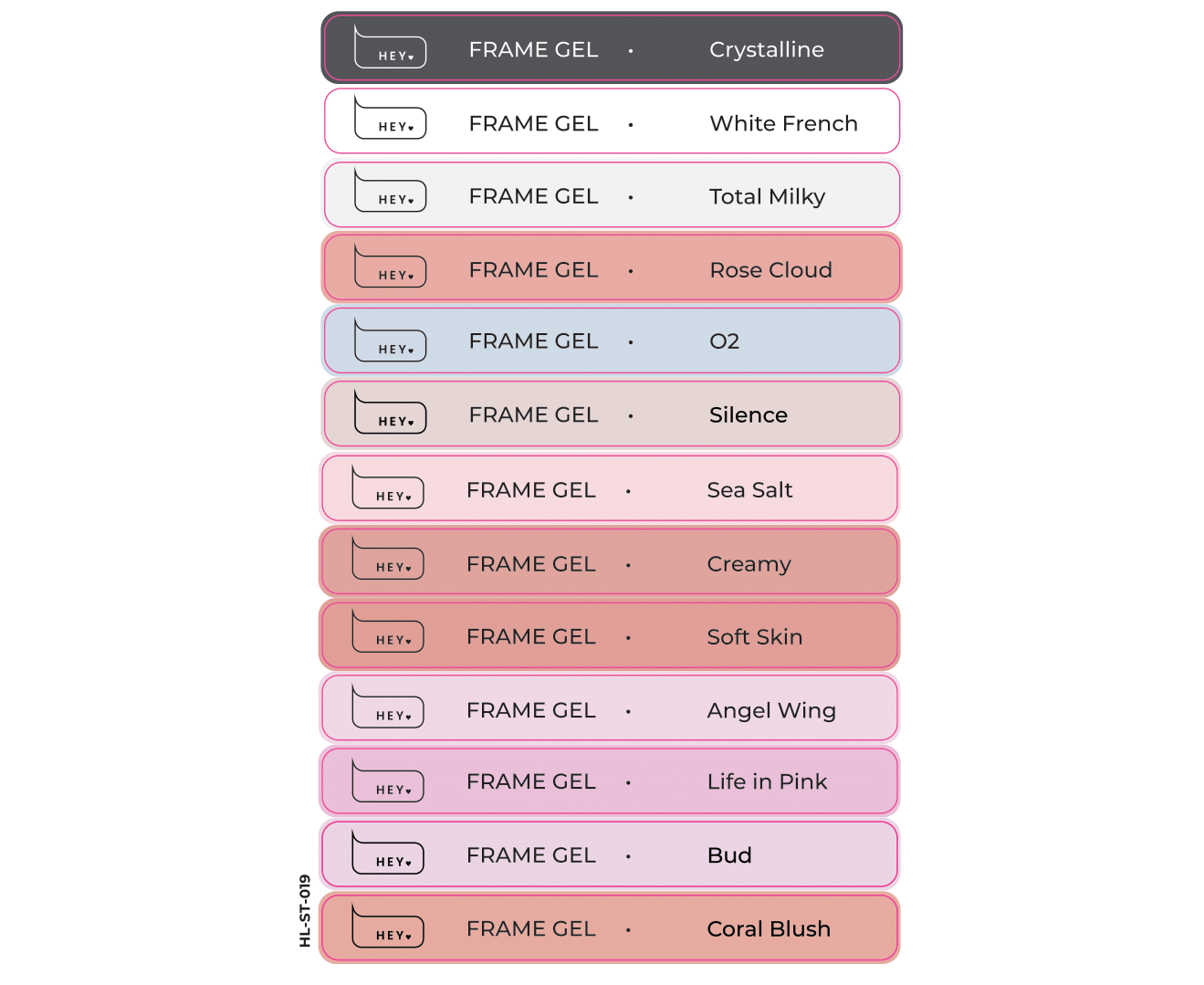Screen dimensions: 1204x985
Task: Select the HEY logo on Sea Salt label
Action: pyautogui.click(x=387, y=488)
